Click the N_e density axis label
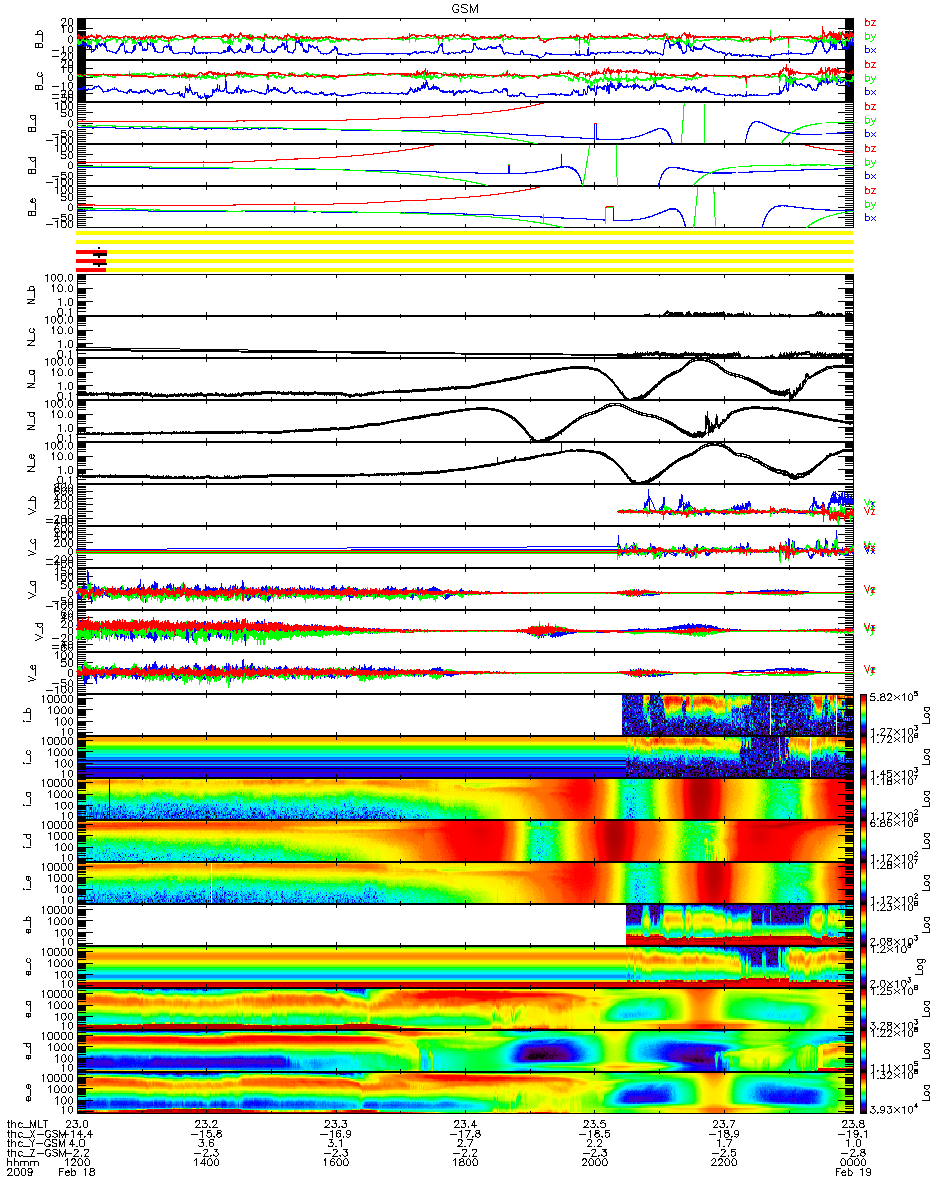Image resolution: width=930 pixels, height=1200 pixels. (29, 461)
